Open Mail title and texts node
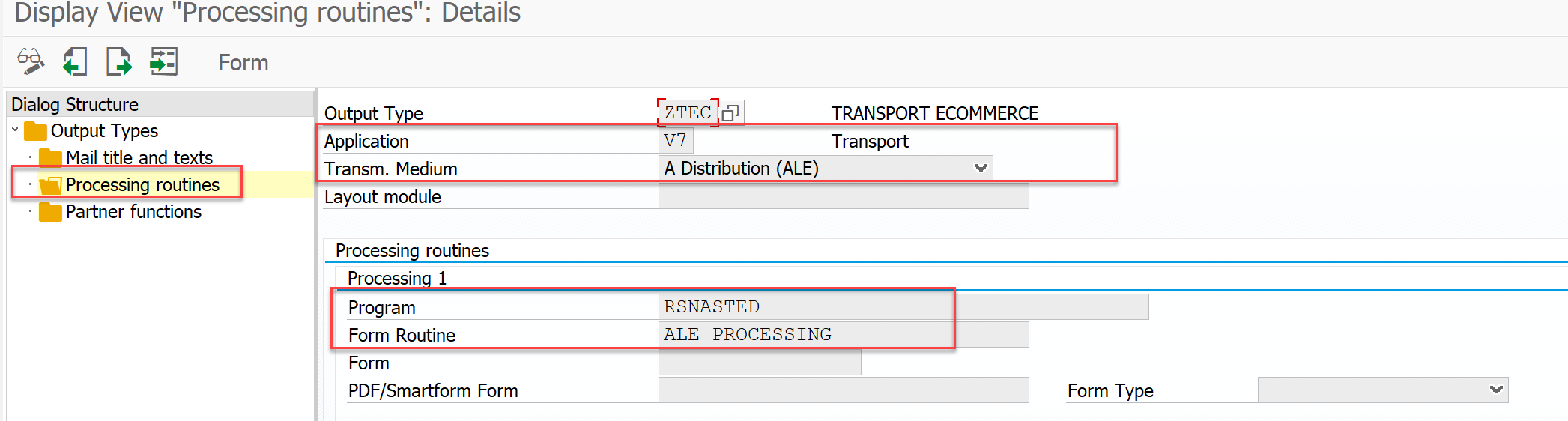Screen dimensions: 1568x421 point(139,157)
